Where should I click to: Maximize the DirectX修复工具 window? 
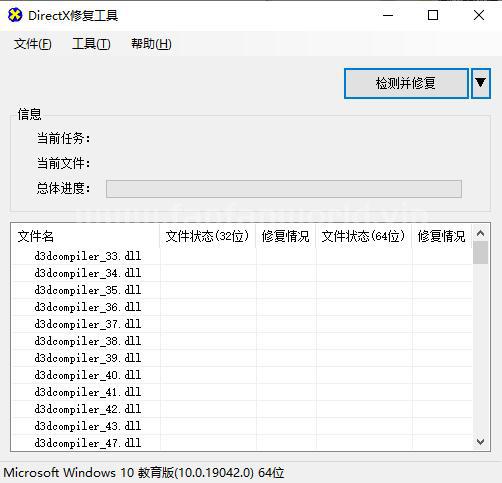click(433, 15)
